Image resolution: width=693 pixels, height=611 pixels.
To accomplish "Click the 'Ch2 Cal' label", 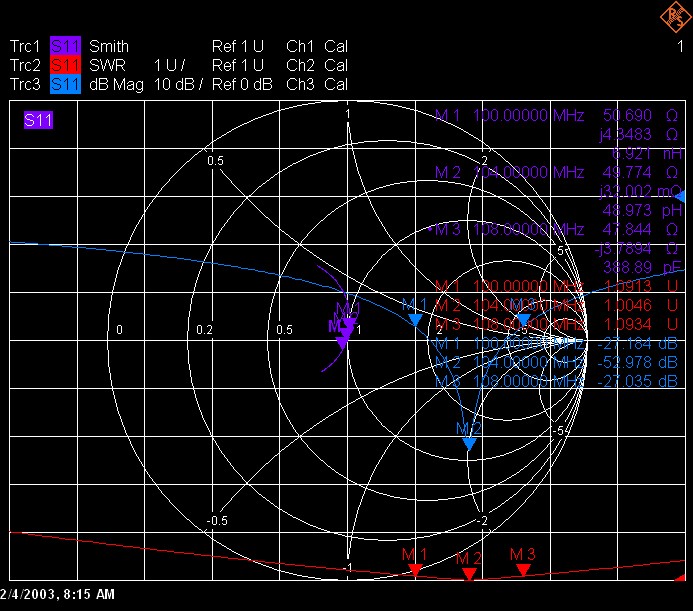I will [x=317, y=65].
